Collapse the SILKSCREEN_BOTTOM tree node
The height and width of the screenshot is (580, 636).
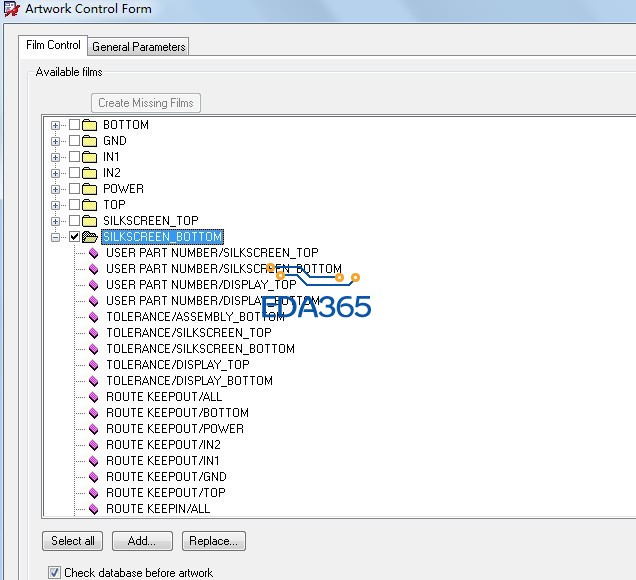click(56, 237)
